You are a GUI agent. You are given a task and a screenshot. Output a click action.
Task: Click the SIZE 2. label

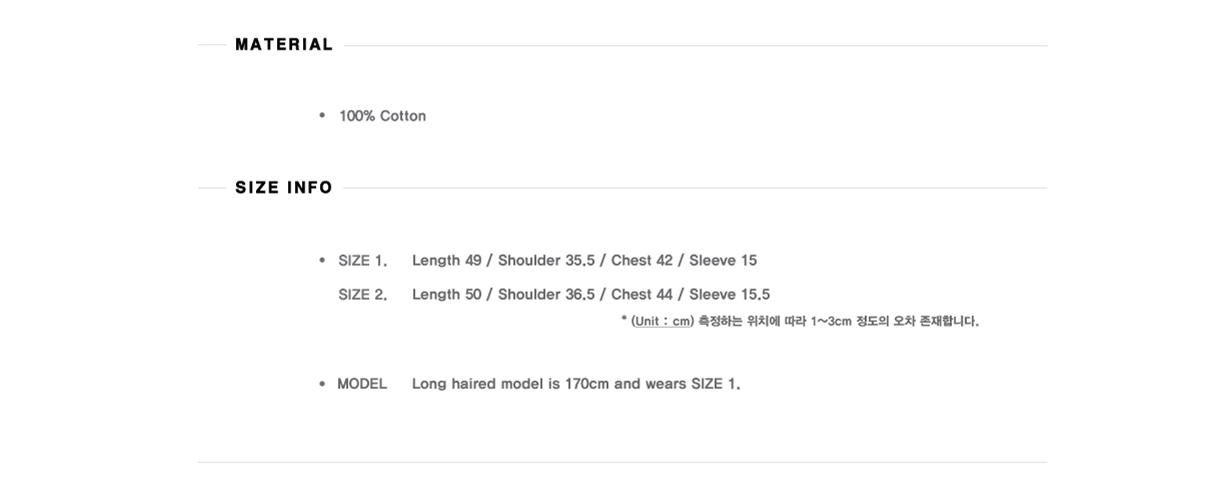tap(362, 295)
